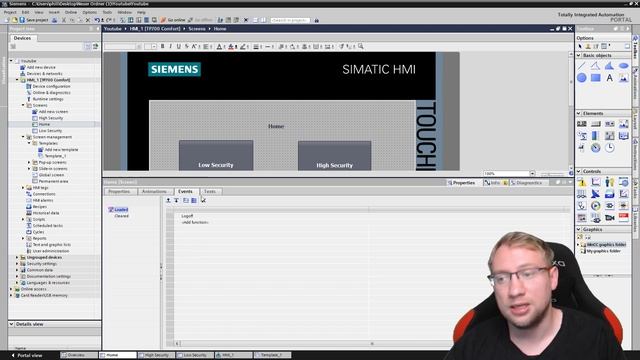Collapse the Basic objects section
640x360 pixels.
(579, 55)
